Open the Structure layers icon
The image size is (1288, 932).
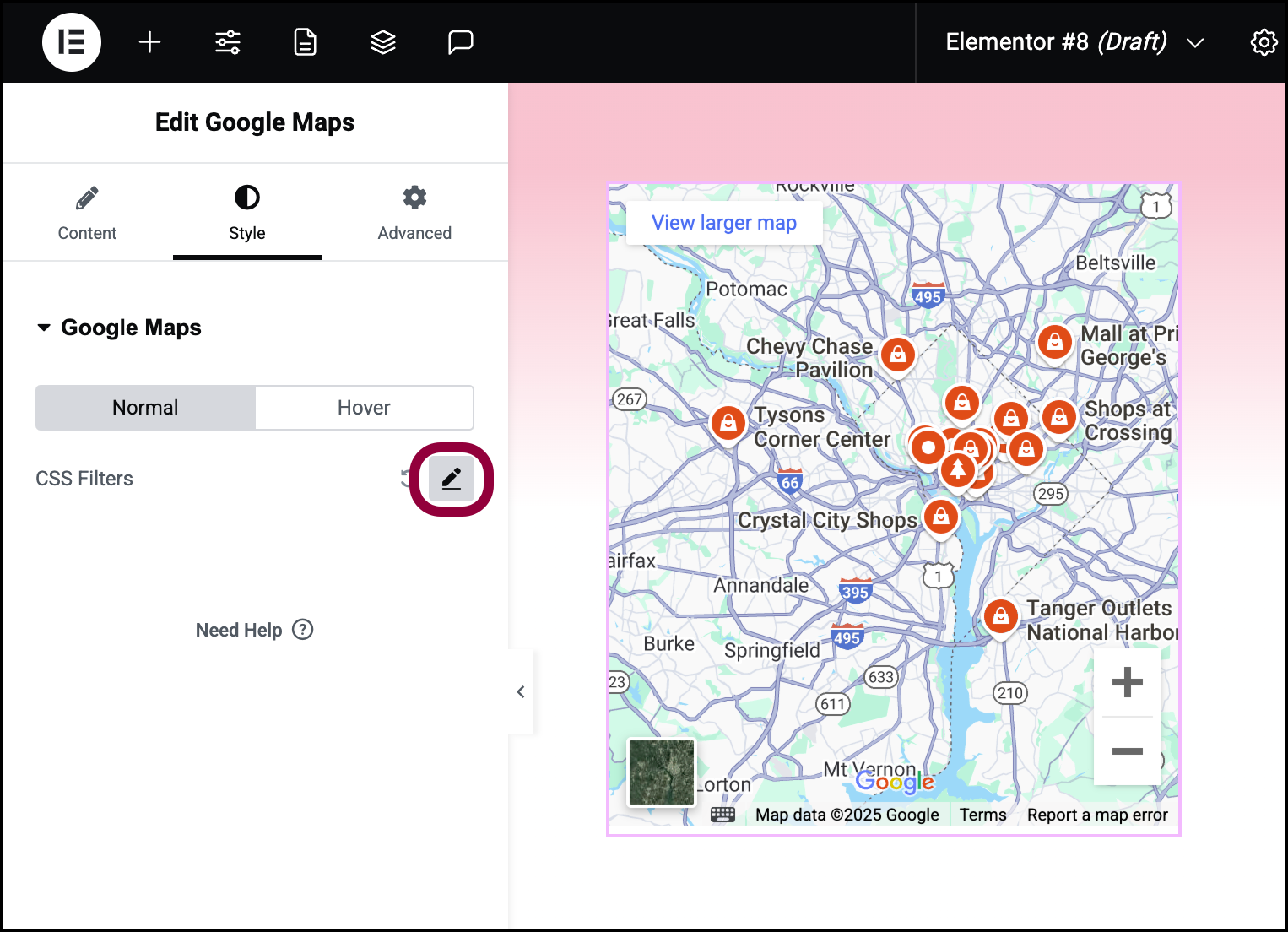(383, 42)
